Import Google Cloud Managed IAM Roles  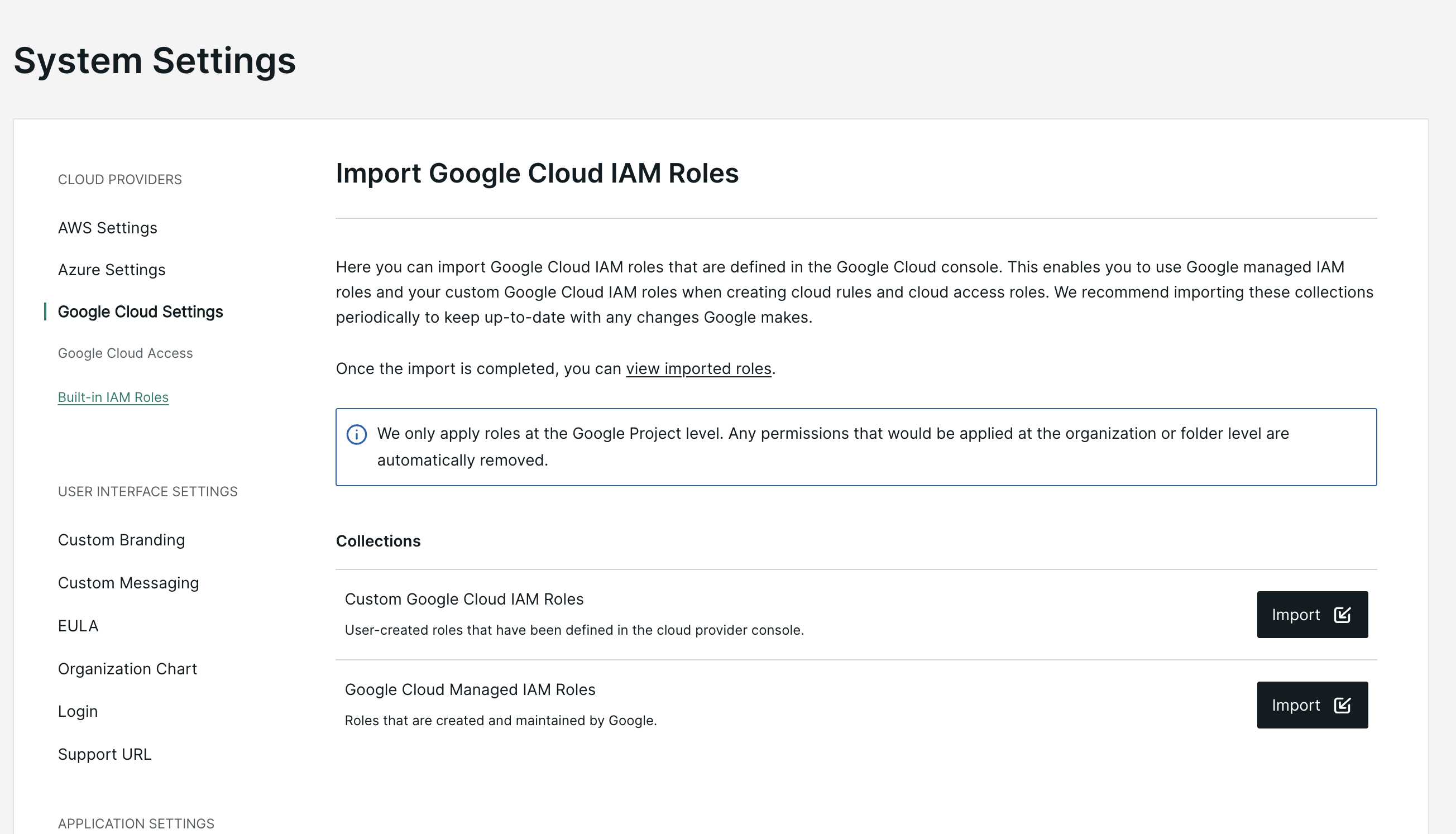pos(1312,705)
